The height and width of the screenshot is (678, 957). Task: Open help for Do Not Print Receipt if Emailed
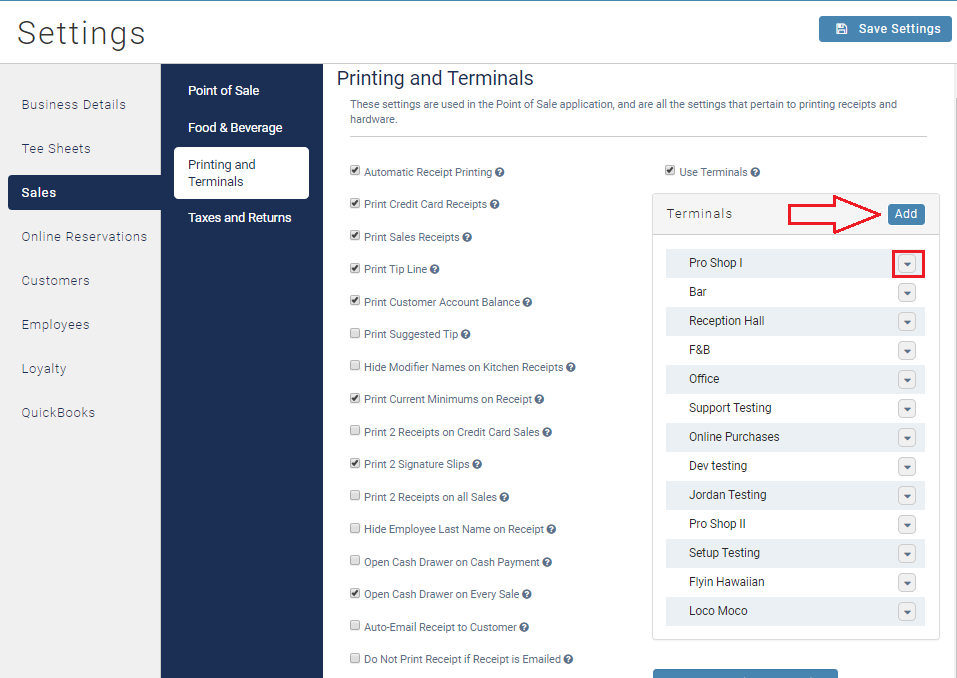pyautogui.click(x=568, y=659)
